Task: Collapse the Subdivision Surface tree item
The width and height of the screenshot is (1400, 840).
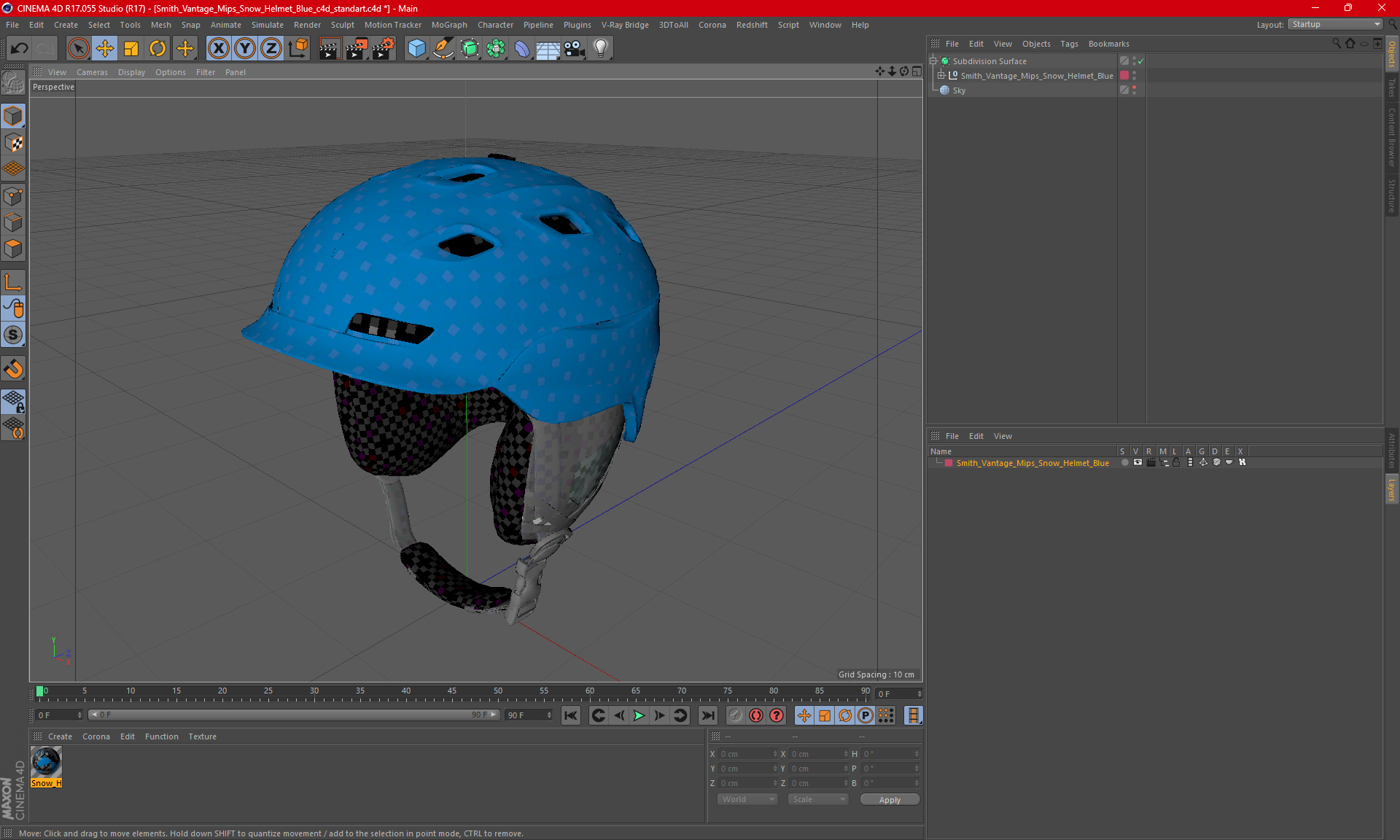Action: 933,61
